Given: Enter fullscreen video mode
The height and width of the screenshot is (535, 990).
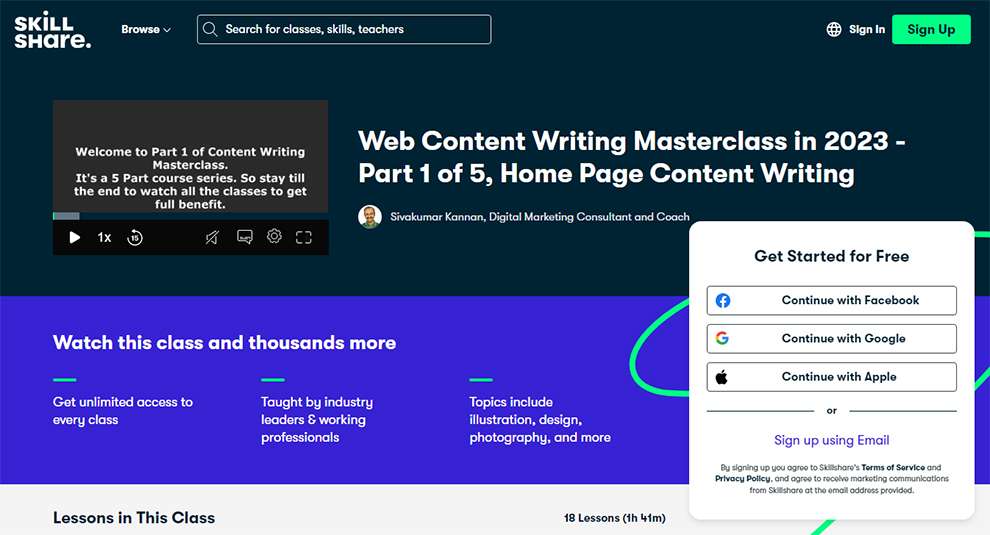Looking at the screenshot, I should tap(304, 237).
